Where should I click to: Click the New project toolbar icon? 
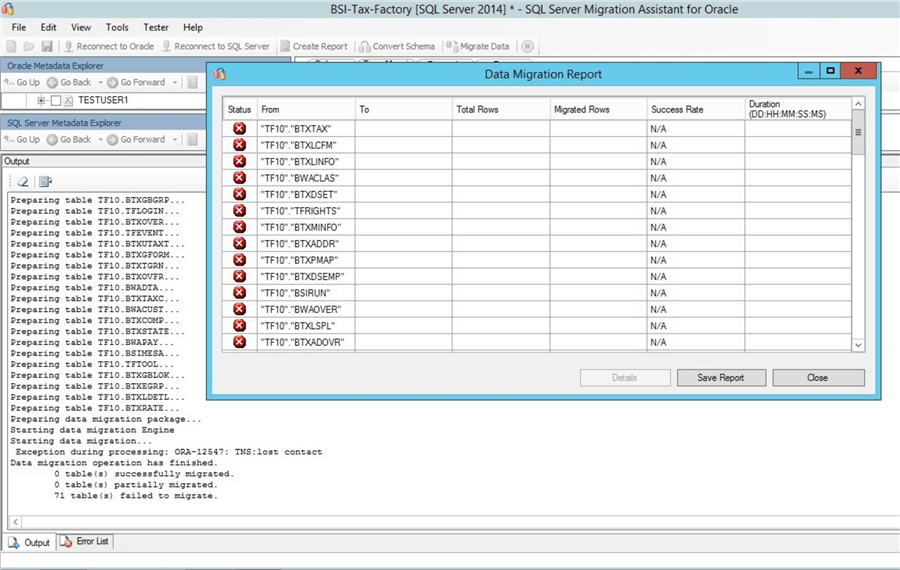coord(12,46)
